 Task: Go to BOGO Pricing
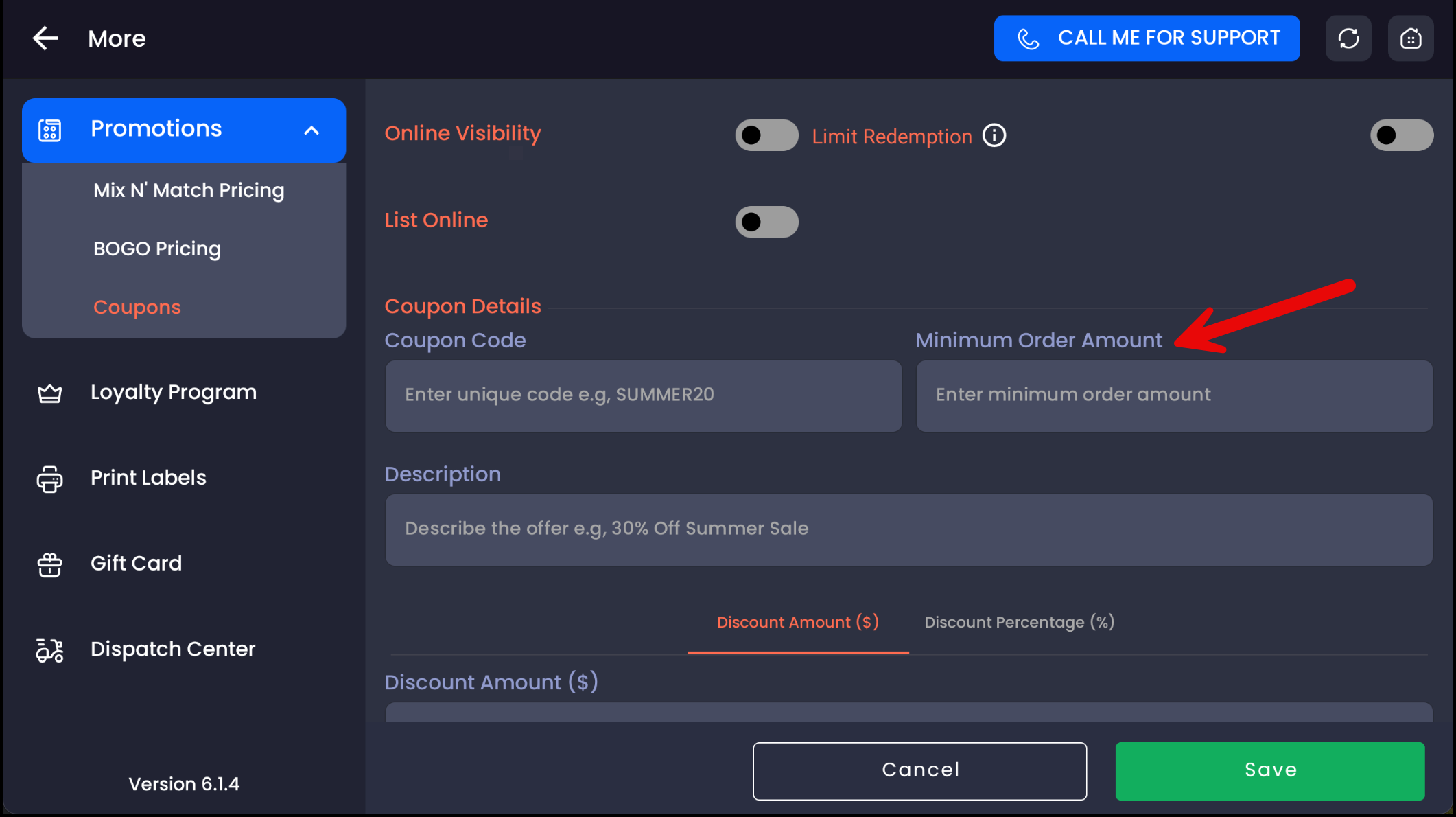point(157,249)
